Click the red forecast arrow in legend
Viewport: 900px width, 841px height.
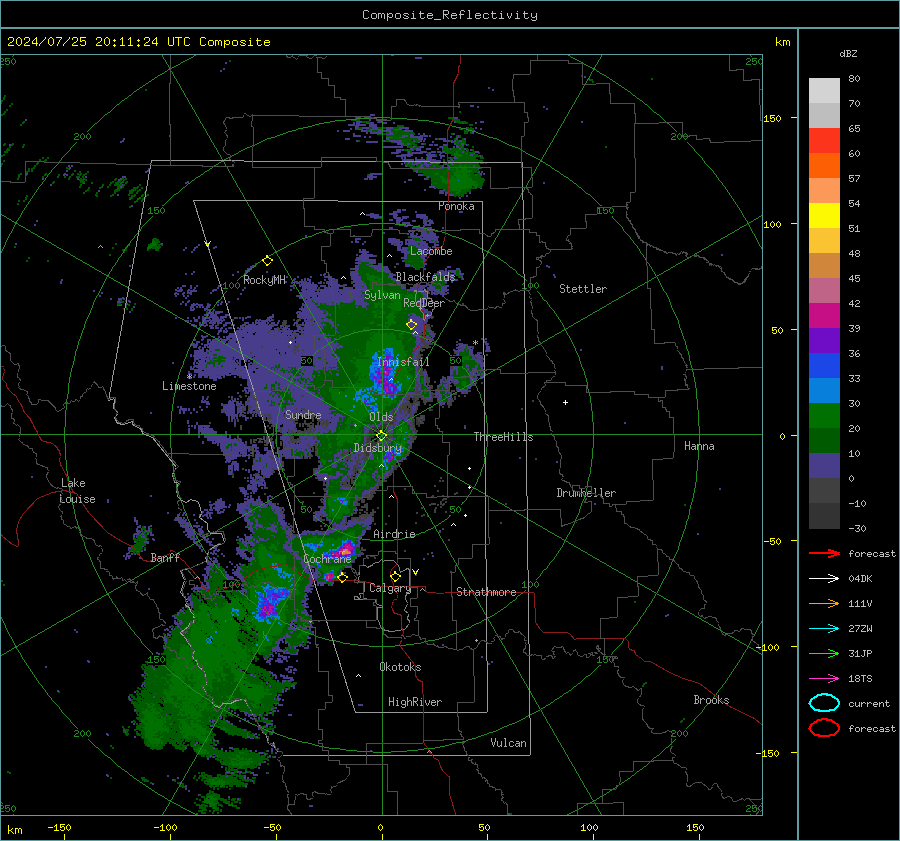824,553
